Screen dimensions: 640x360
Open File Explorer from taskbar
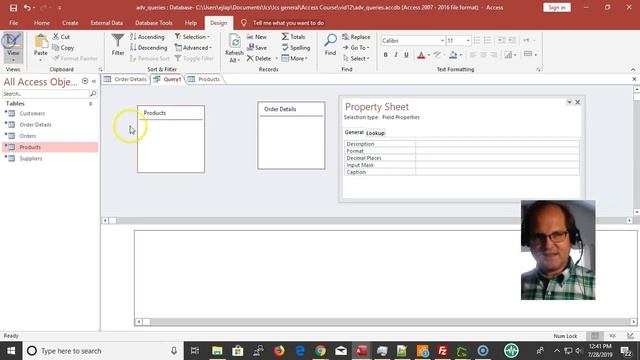tap(217, 351)
